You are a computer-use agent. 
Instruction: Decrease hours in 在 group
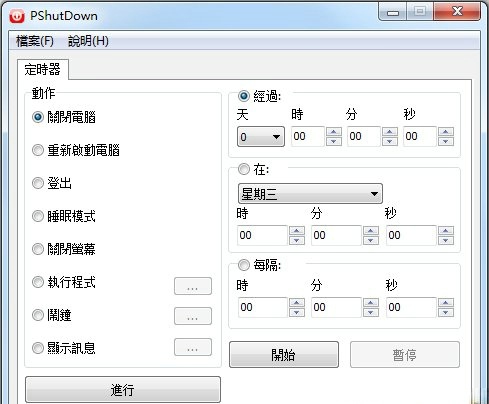[297, 240]
